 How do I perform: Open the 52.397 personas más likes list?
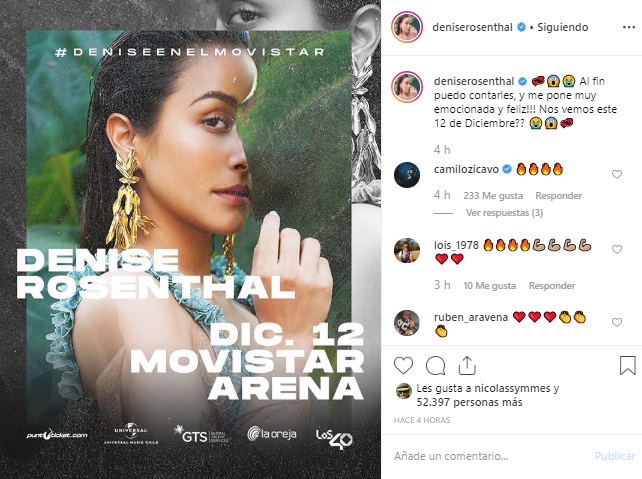click(469, 402)
